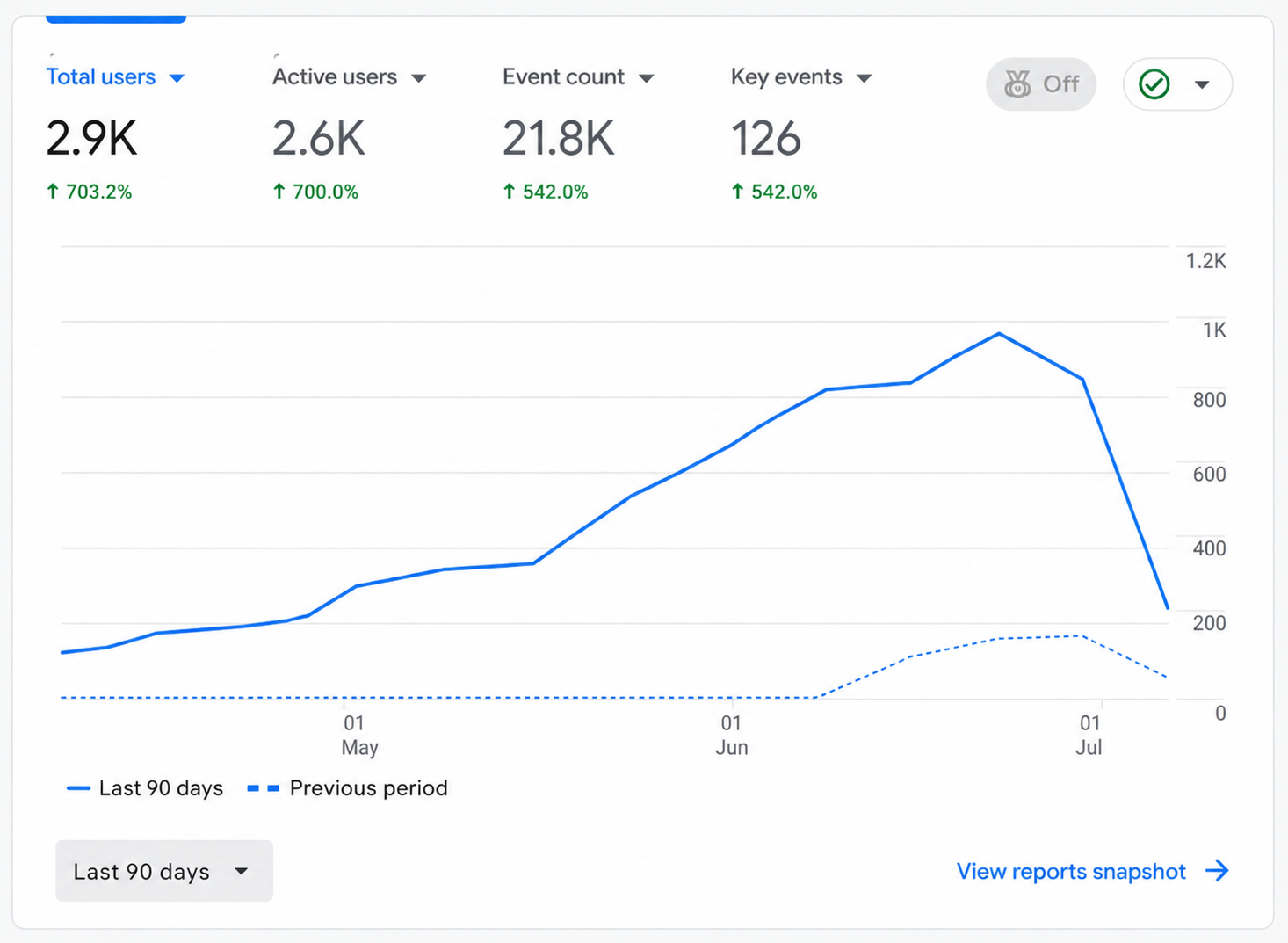Click the 703.2% increase indicator
Viewport: 1288px width, 943px height.
tap(89, 192)
